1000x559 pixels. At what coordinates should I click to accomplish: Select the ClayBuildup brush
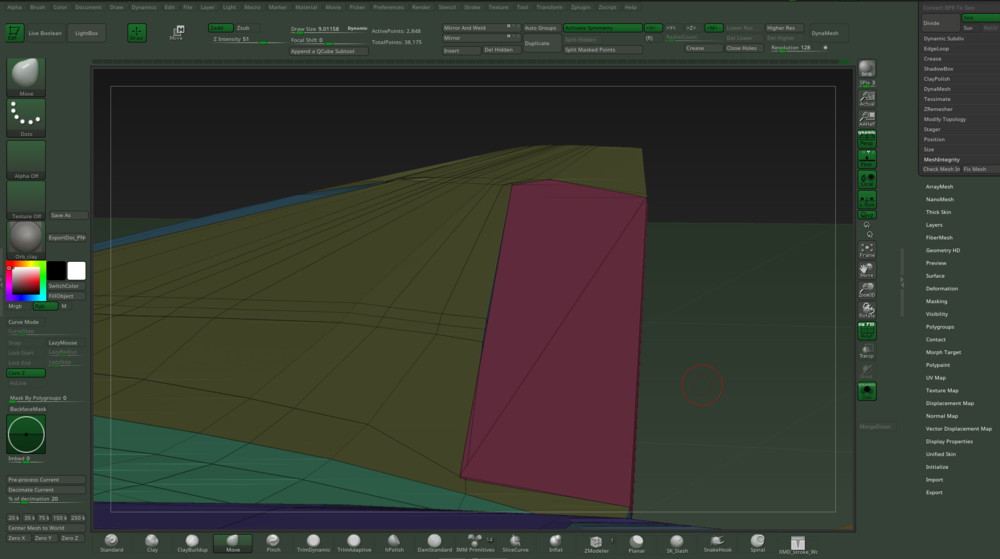tap(192, 543)
